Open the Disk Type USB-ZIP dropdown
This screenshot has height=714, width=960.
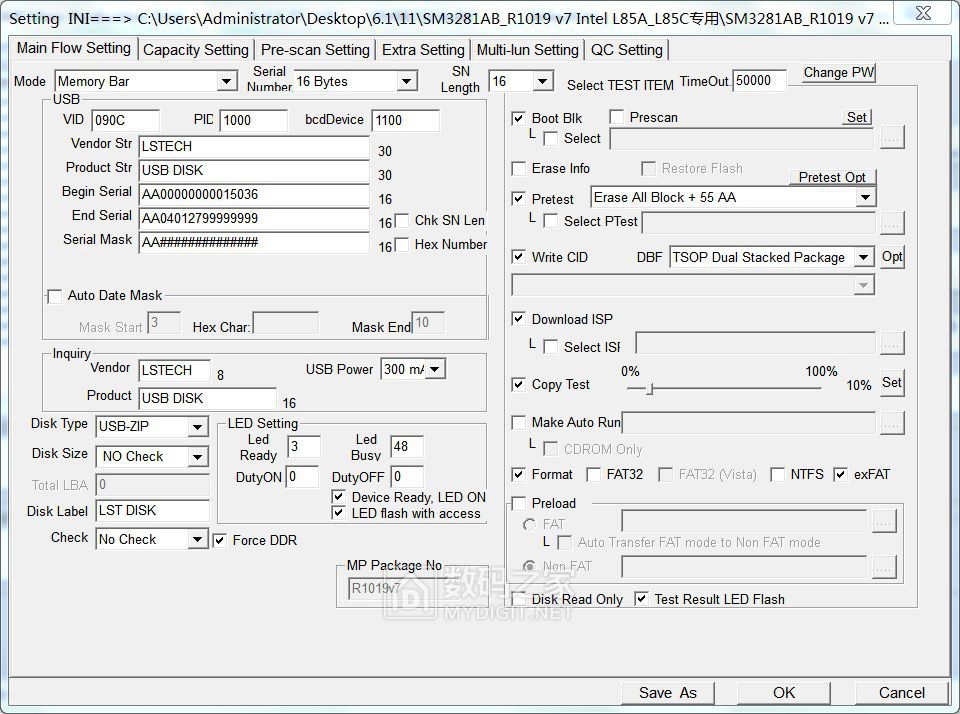tap(197, 427)
